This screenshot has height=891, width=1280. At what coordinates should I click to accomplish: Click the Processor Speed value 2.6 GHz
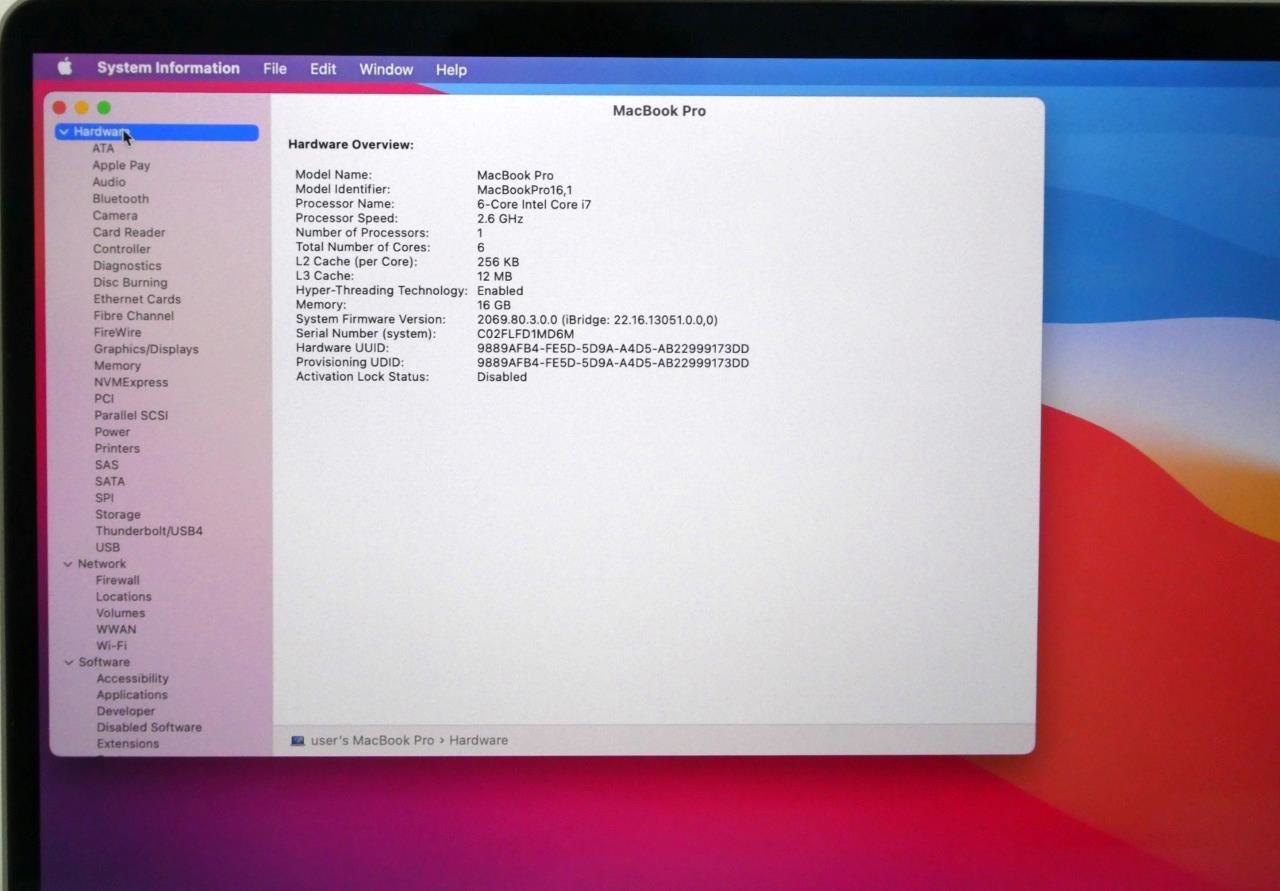pyautogui.click(x=500, y=219)
